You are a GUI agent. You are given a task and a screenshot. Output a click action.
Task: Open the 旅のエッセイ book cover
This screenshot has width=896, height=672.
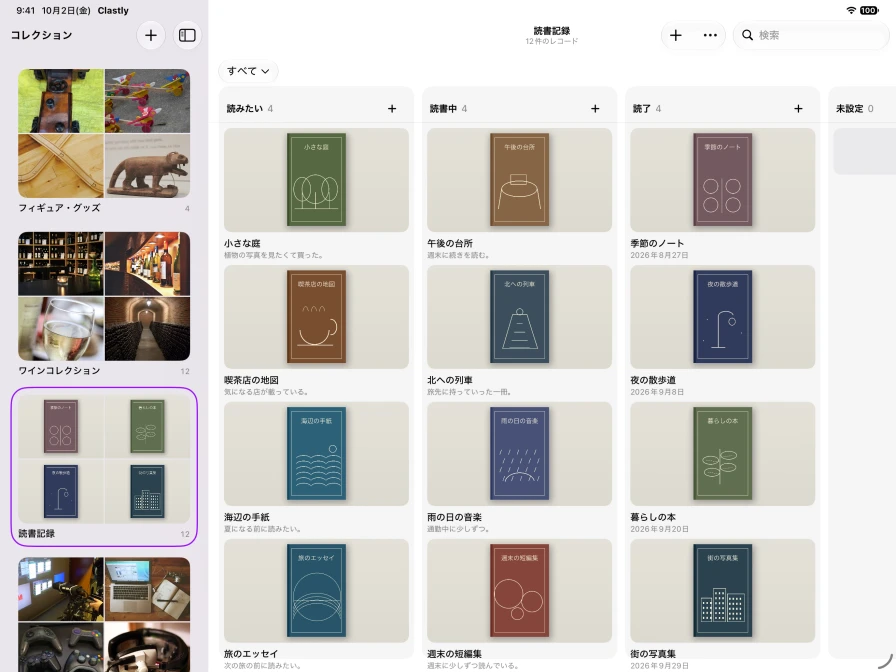pyautogui.click(x=316, y=590)
